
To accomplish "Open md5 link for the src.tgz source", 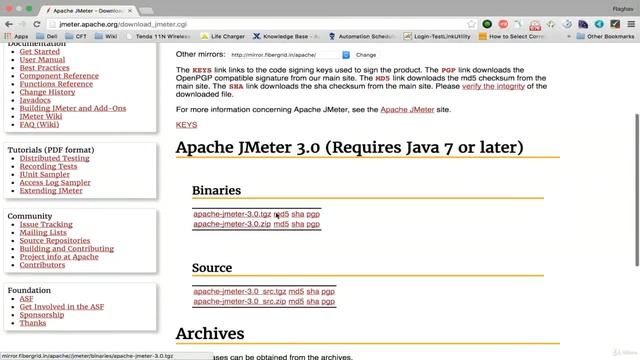I will pos(296,291).
